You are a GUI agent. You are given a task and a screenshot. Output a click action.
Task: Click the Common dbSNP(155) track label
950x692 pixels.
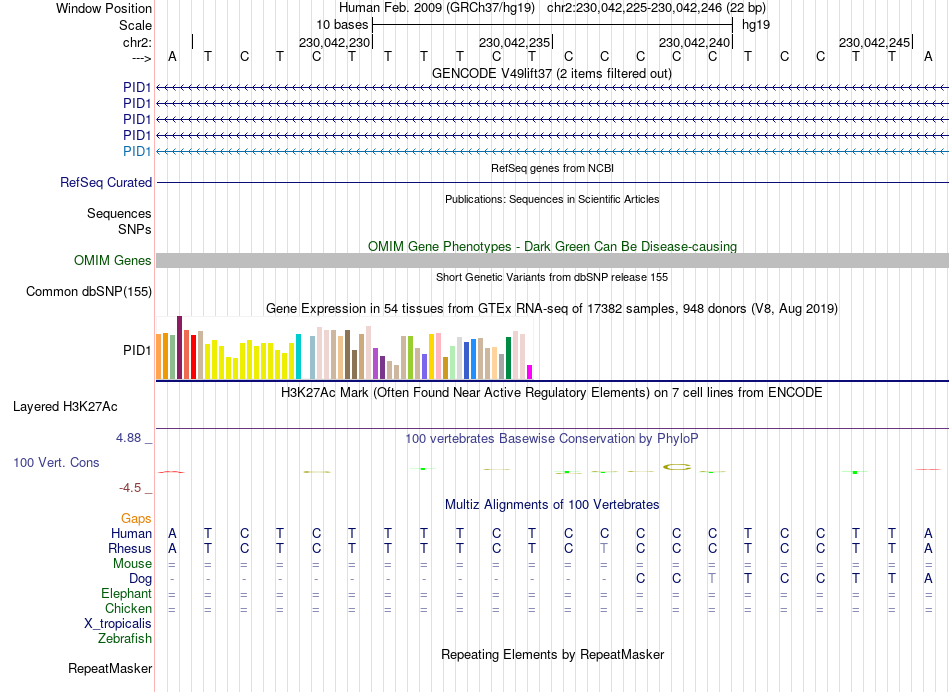coord(89,291)
